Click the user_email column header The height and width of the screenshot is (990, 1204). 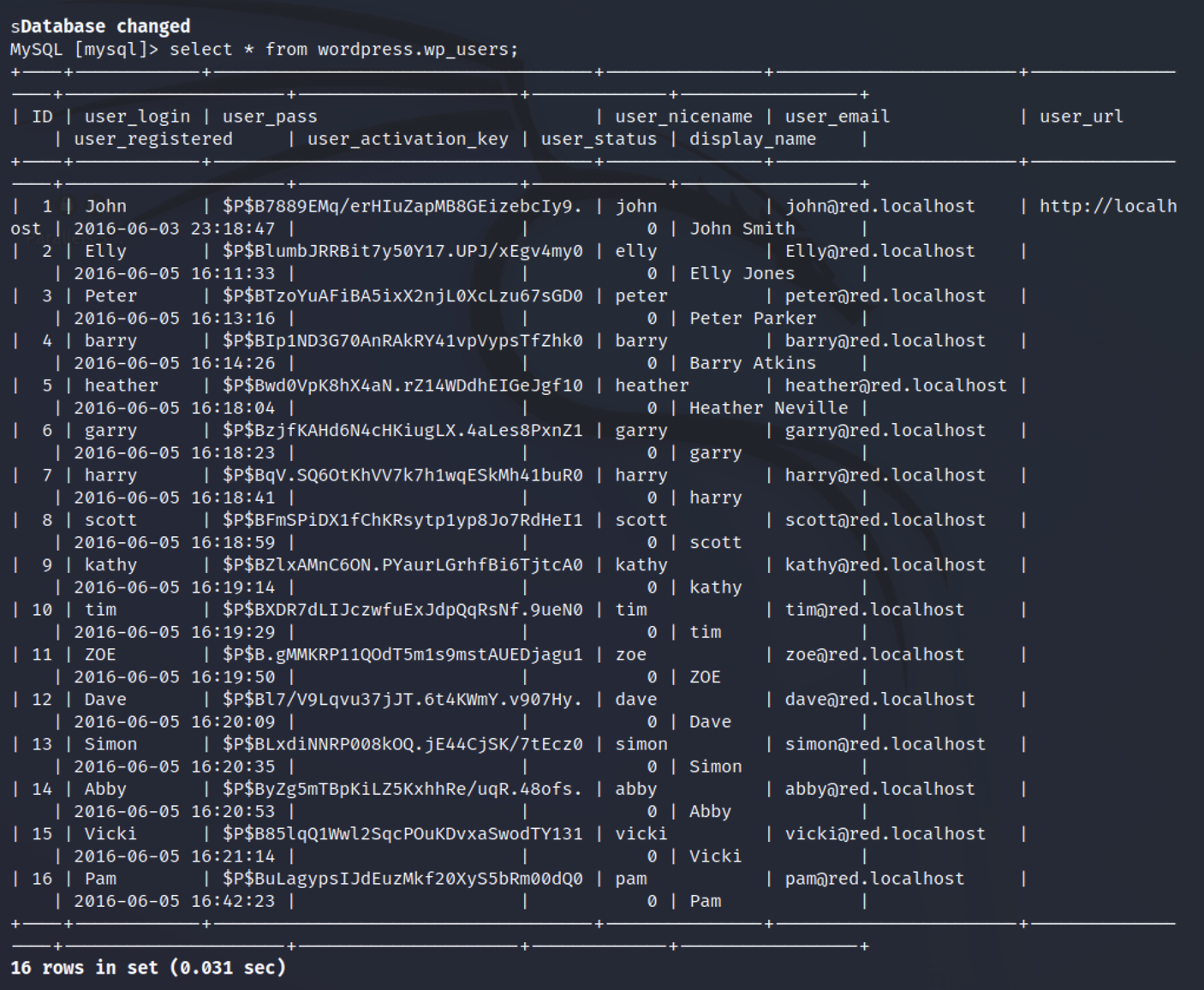[x=837, y=116]
